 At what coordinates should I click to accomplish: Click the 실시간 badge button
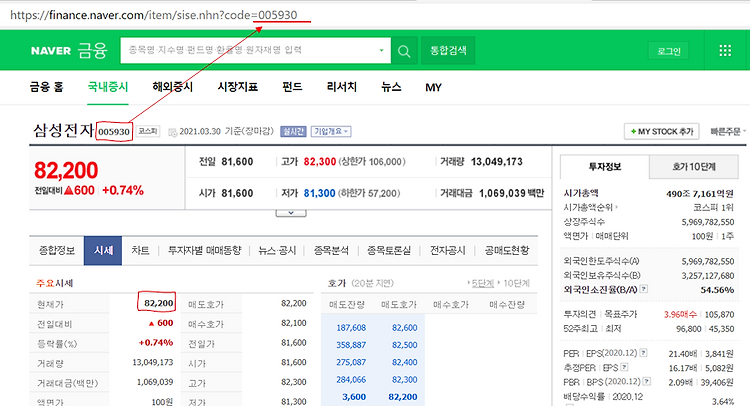293,132
